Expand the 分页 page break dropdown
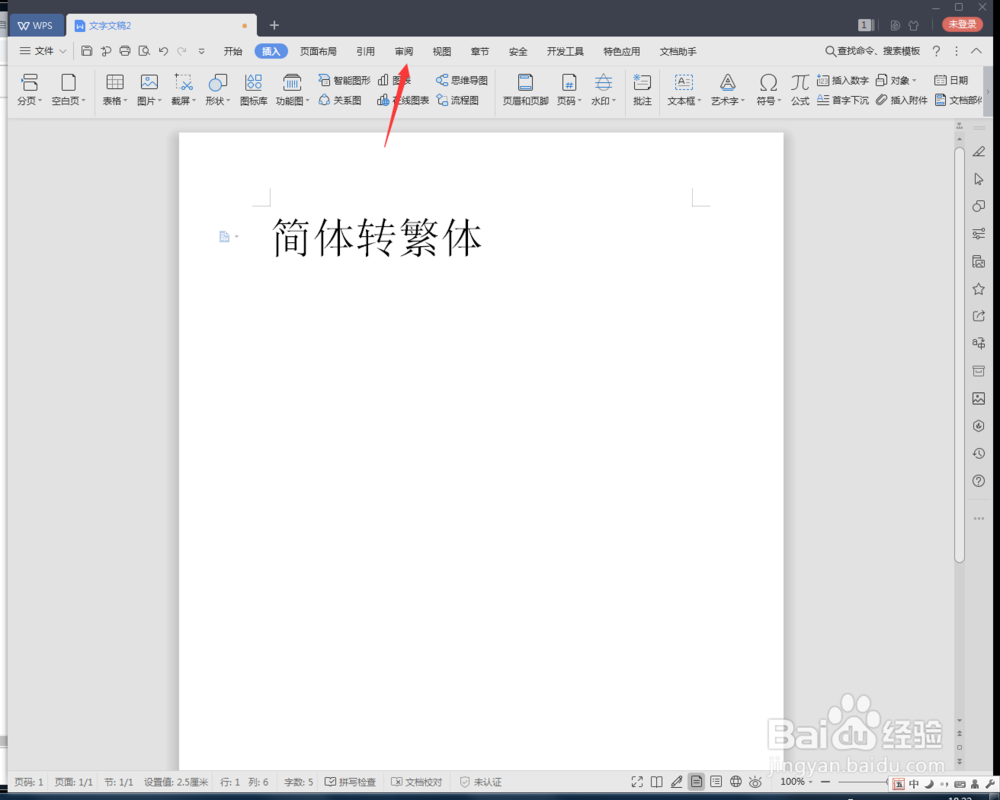Image resolution: width=1000 pixels, height=800 pixels. click(40, 101)
